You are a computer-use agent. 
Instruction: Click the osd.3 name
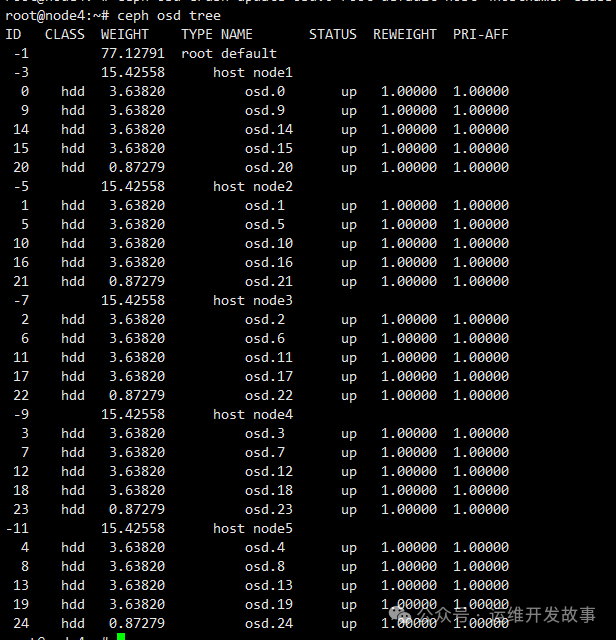tap(265, 433)
